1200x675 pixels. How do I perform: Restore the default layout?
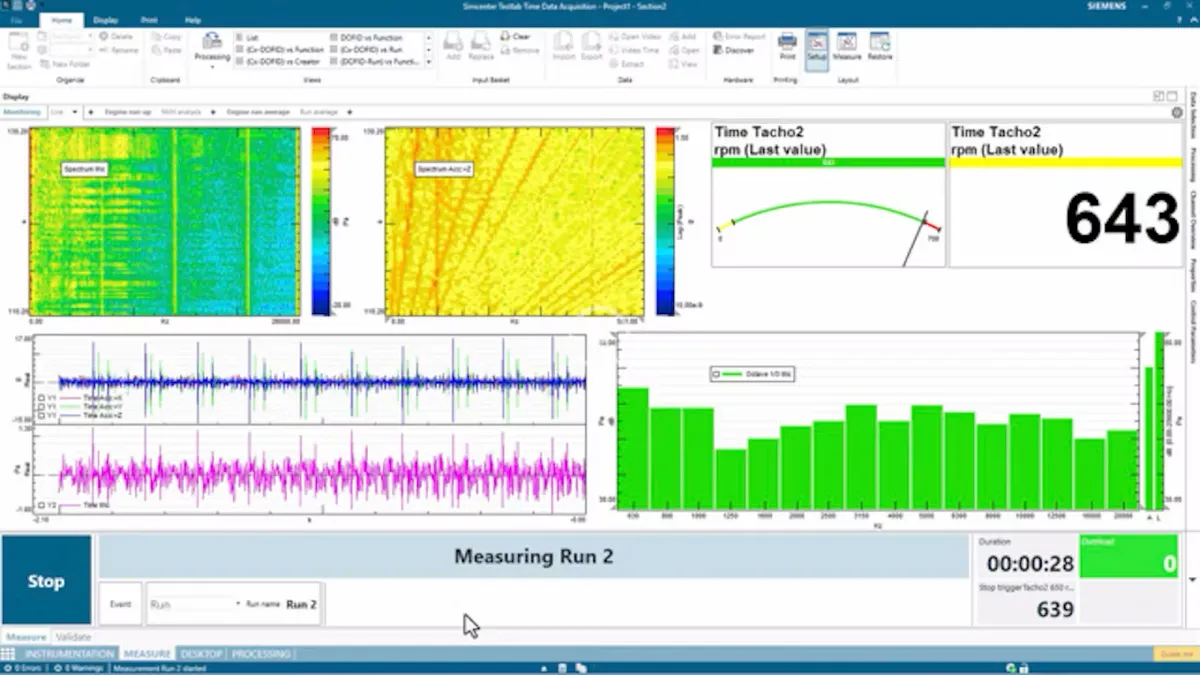click(880, 46)
